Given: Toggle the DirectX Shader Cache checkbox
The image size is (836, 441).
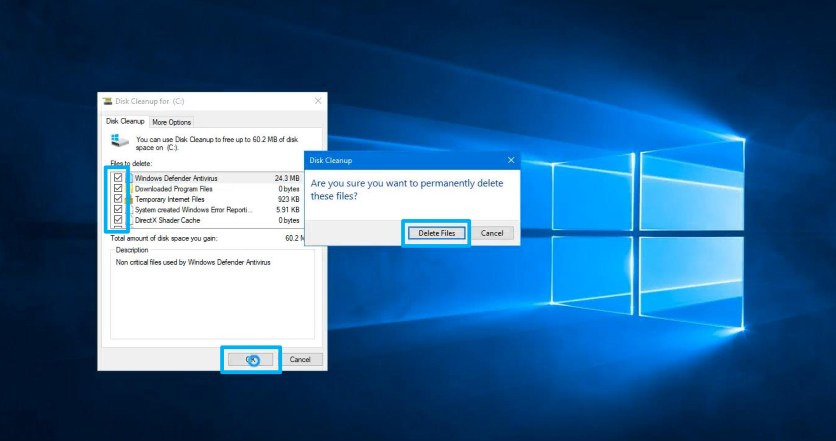Looking at the screenshot, I should click(118, 220).
